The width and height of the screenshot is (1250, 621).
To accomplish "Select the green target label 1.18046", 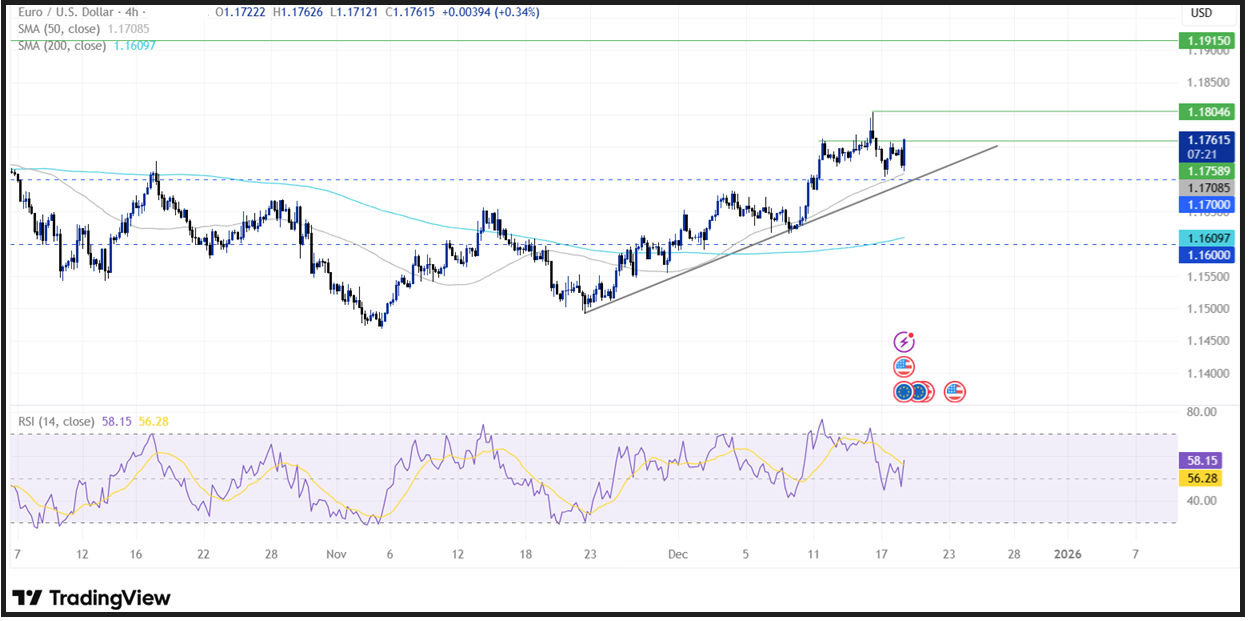I will [x=1207, y=112].
